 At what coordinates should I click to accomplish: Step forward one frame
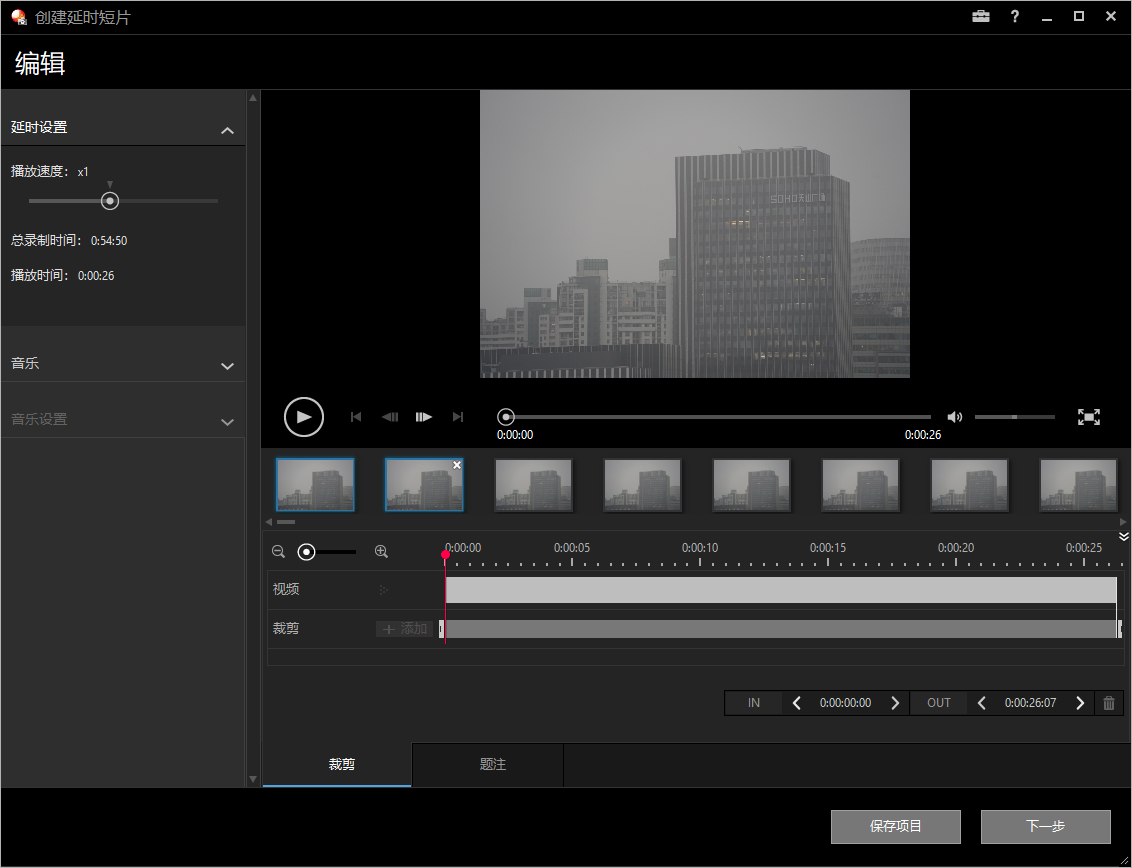click(x=424, y=417)
